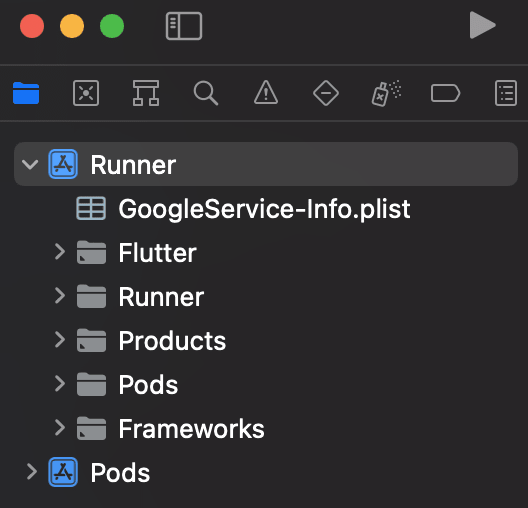Open the Find navigator magnifying glass

tap(206, 93)
